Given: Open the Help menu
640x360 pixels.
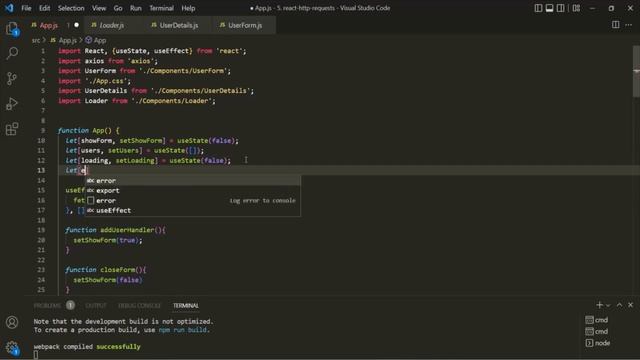Looking at the screenshot, I should [x=188, y=8].
